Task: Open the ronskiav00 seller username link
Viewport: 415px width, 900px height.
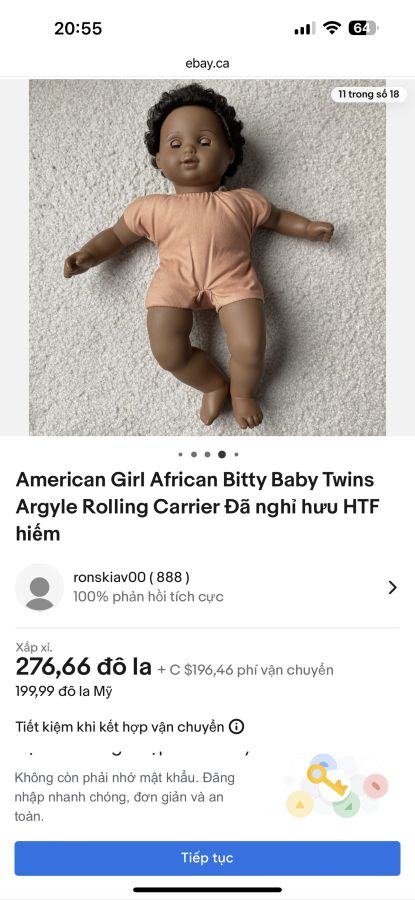Action: pos(131,577)
